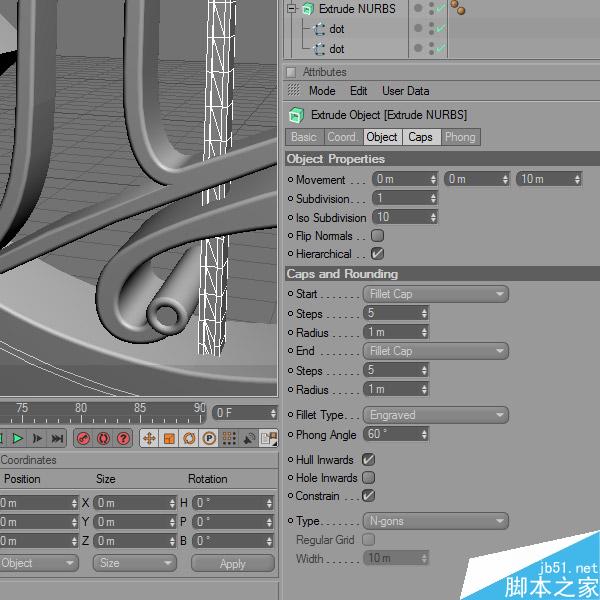Viewport: 600px width, 600px height.
Task: Start playback with the green play button
Action: pos(18,439)
